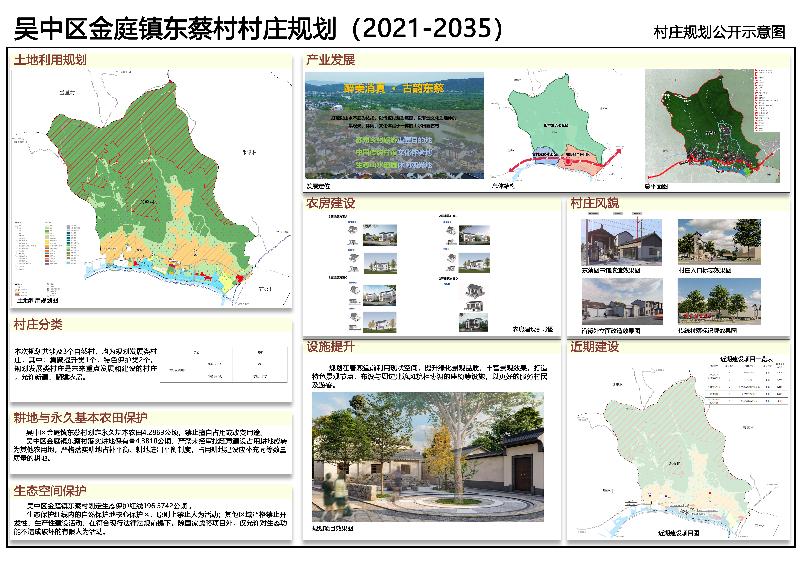Click the 土地利用规划 section heading
Image resolution: width=800 pixels, height=565 pixels.
(51, 61)
